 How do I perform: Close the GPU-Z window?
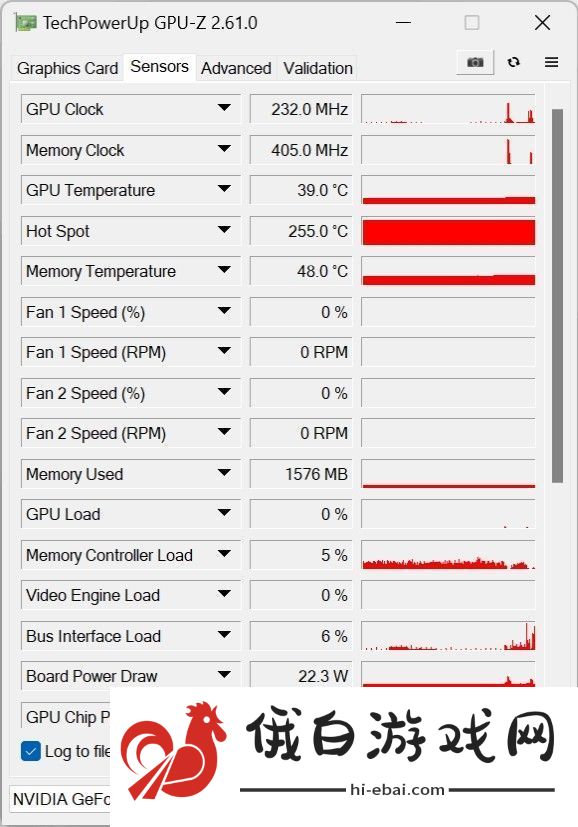point(542,23)
